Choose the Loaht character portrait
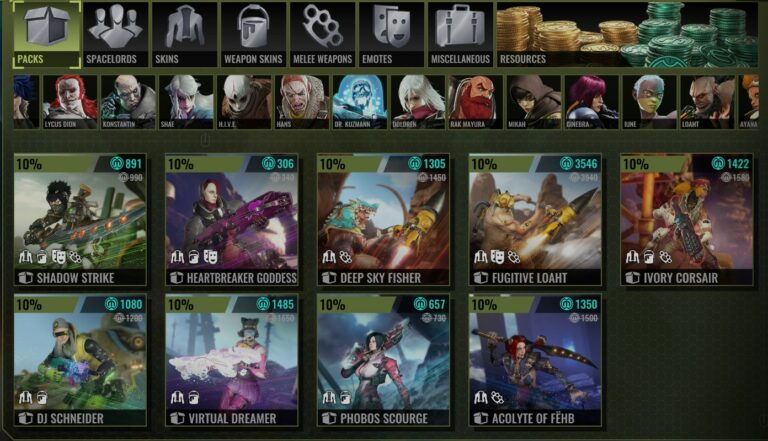 pos(707,102)
